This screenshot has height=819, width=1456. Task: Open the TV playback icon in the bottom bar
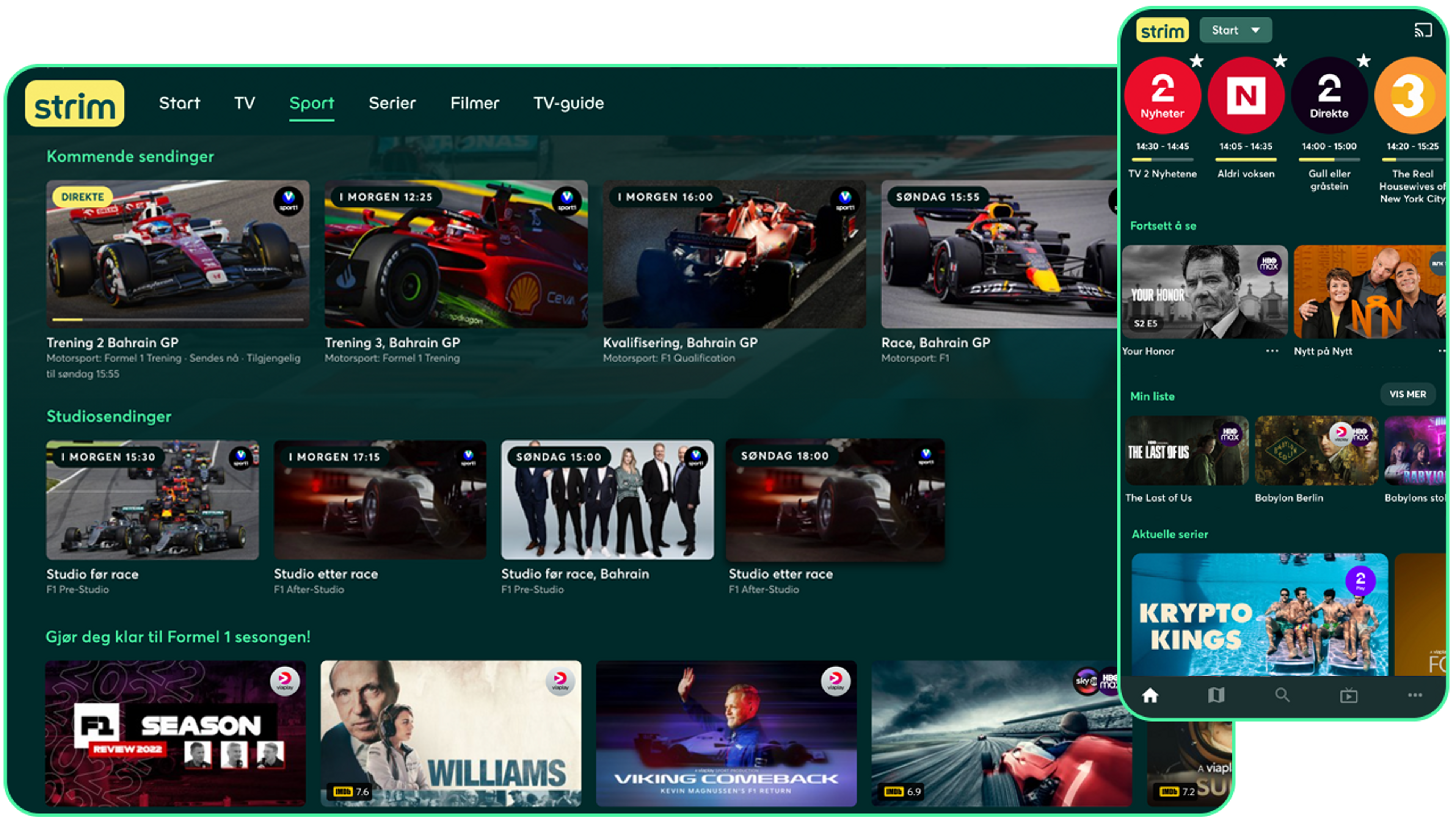[x=1349, y=696]
